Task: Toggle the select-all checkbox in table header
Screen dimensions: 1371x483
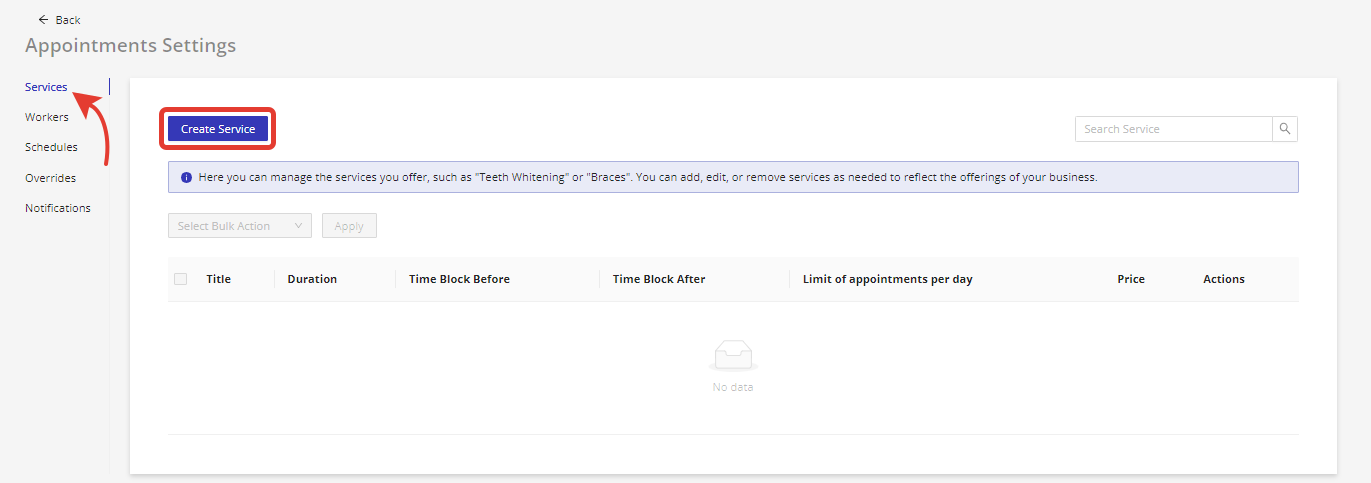Action: pos(181,279)
